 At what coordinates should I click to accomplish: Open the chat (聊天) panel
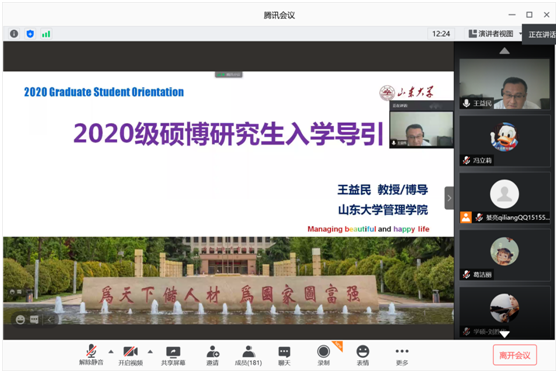[284, 356]
